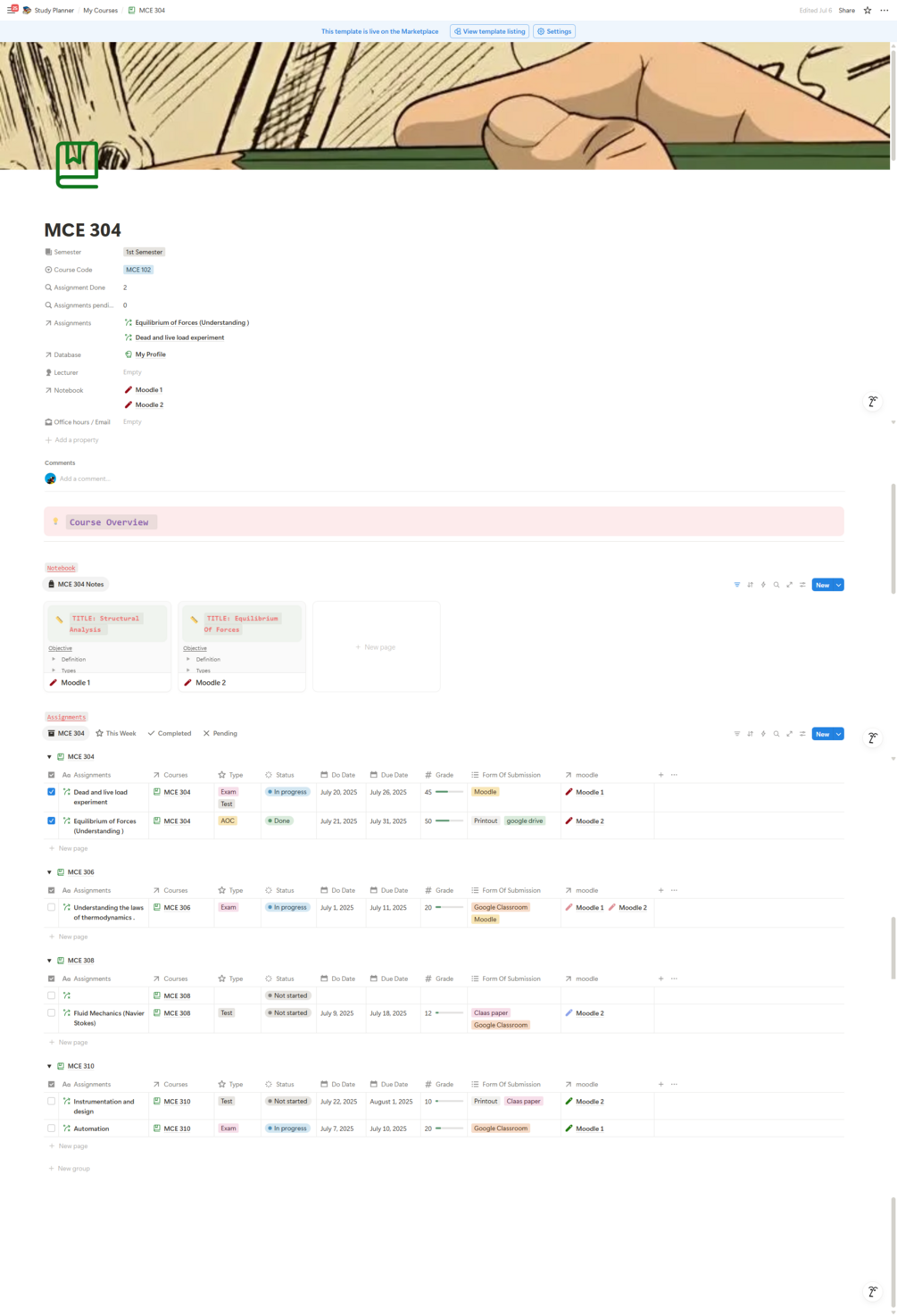Open view settings icon in Assignments toolbar
Screen dimensions: 897x1316
click(802, 734)
